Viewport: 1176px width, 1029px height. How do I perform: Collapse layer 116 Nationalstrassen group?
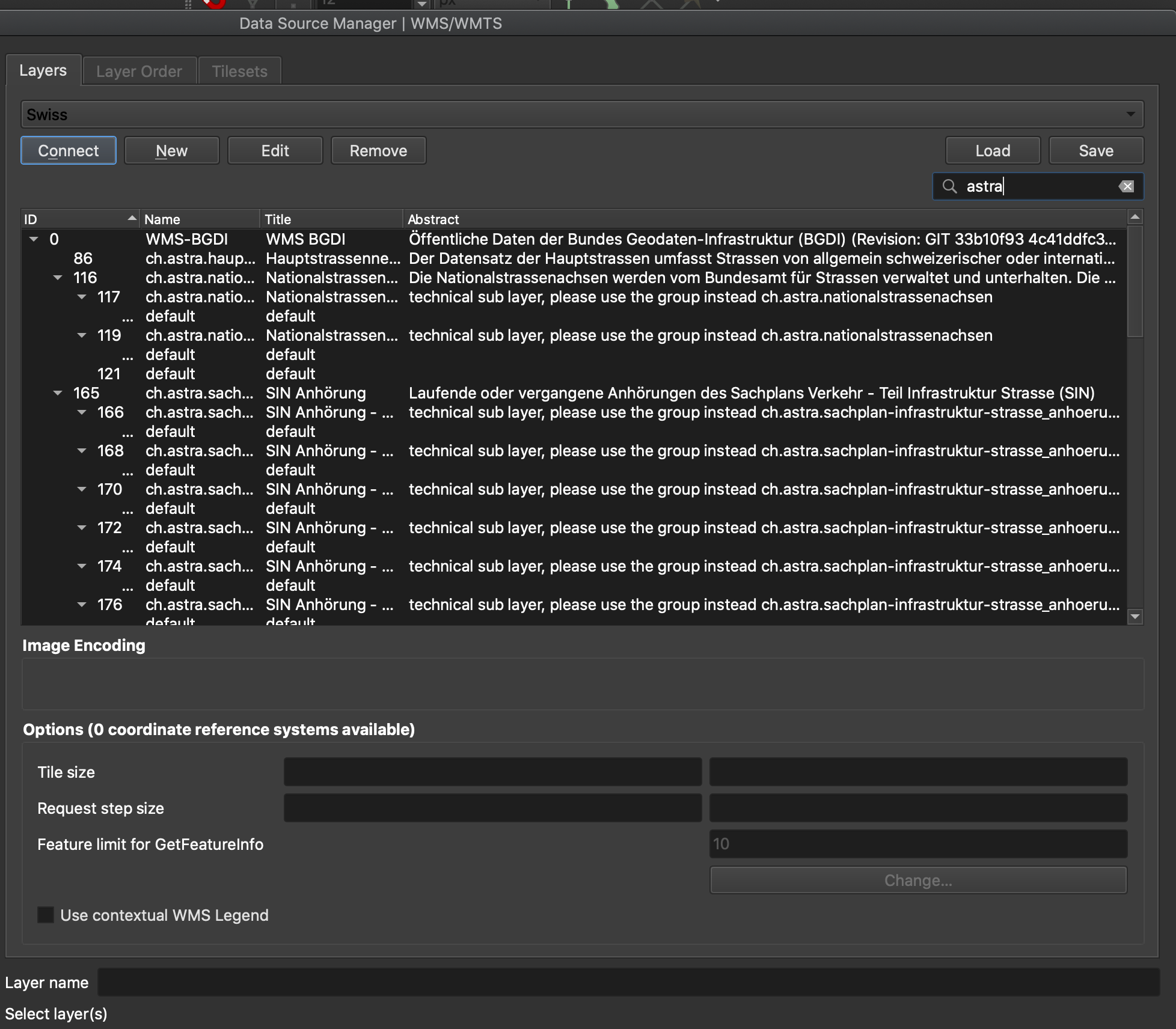tap(58, 278)
